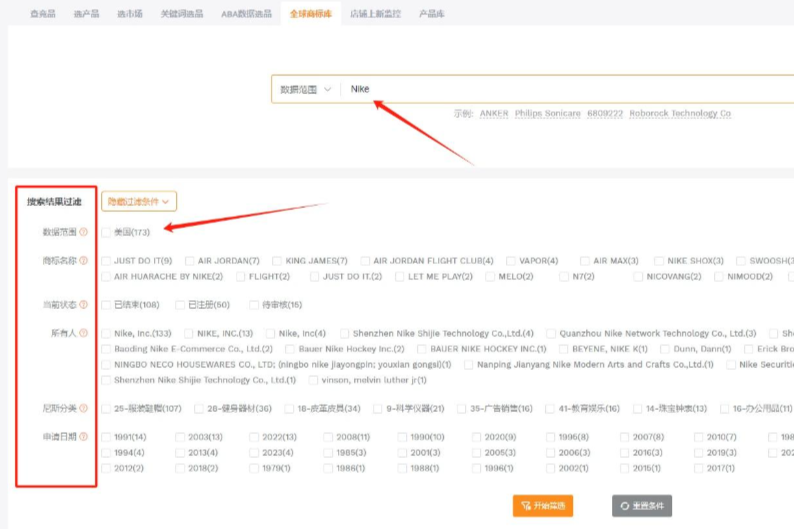Check the 美国(173) checkbox
Viewport: 794px width, 529px height.
(x=106, y=232)
